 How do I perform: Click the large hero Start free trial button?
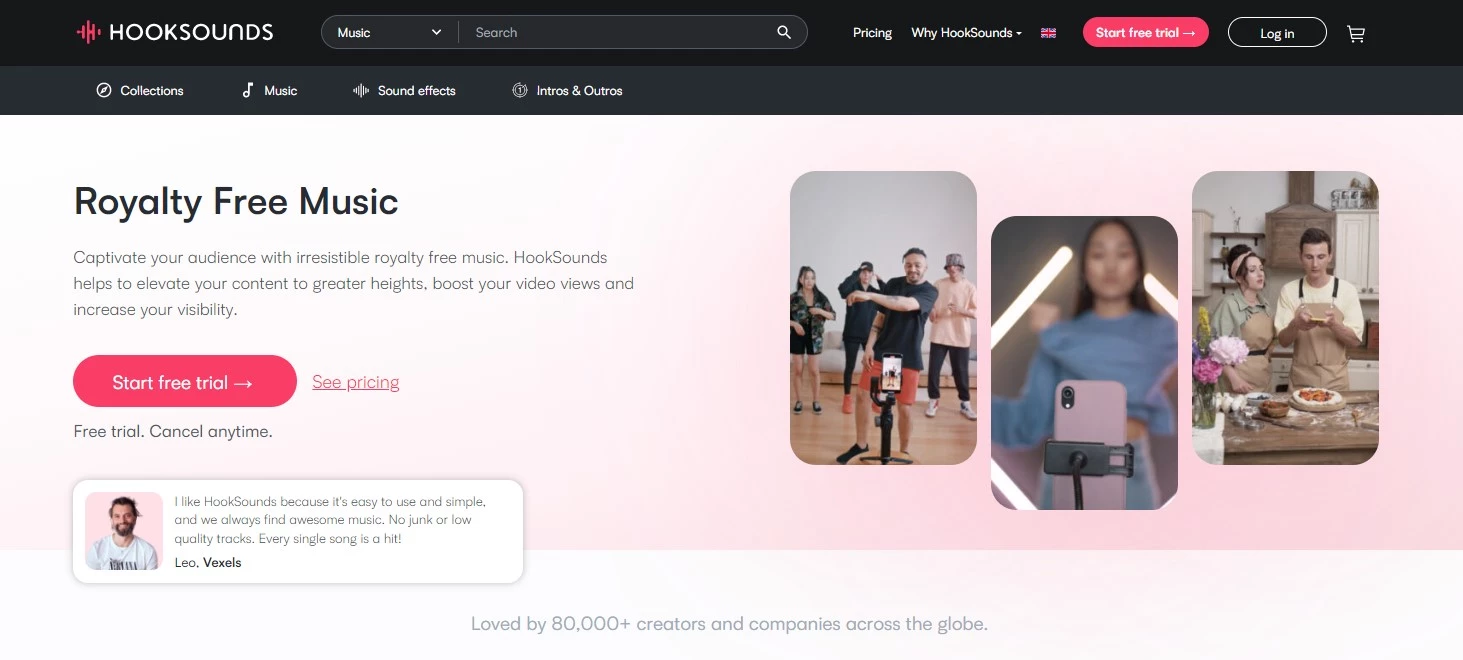point(185,382)
